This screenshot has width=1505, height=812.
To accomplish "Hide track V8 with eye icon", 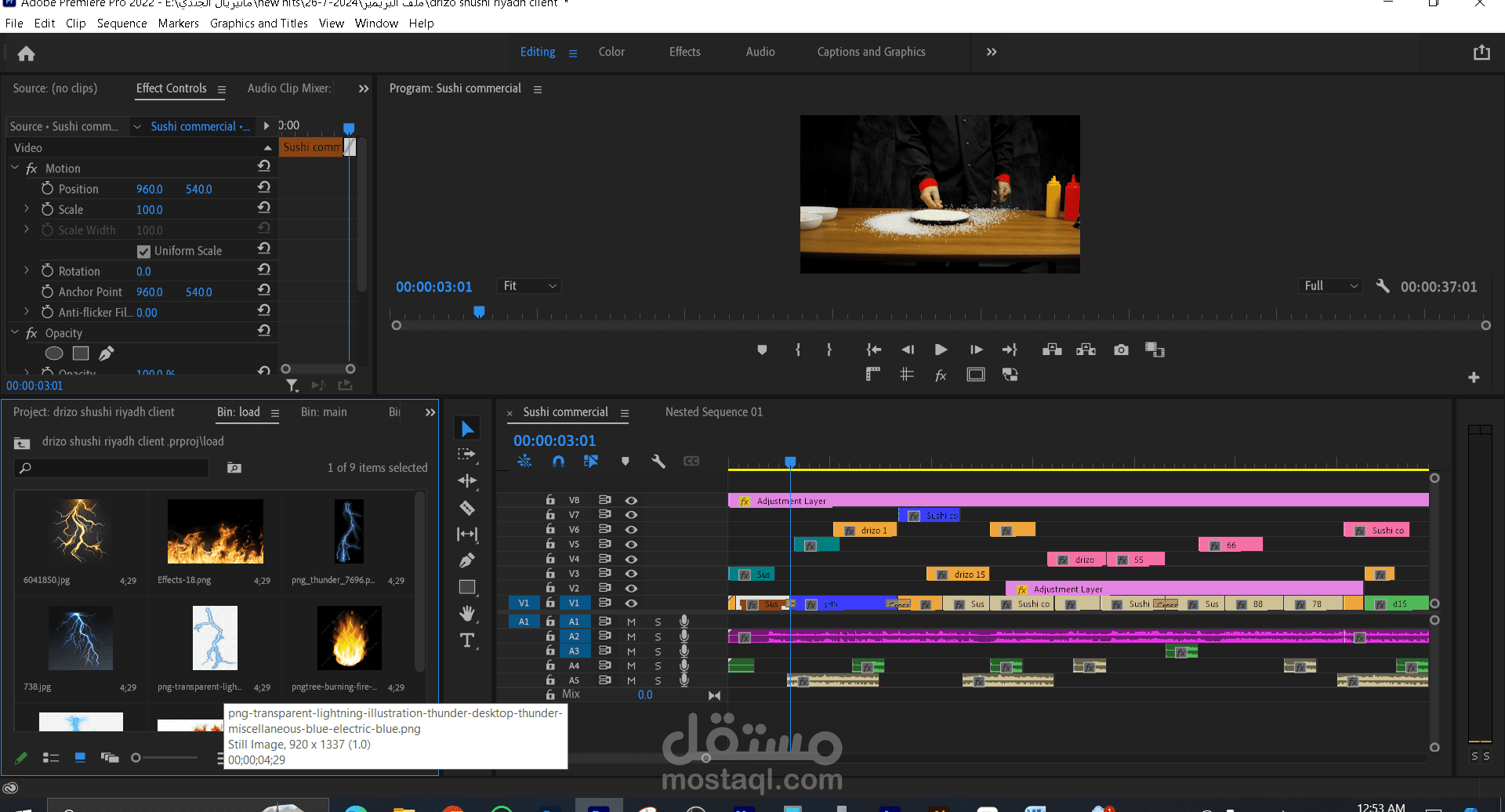I will pyautogui.click(x=631, y=500).
